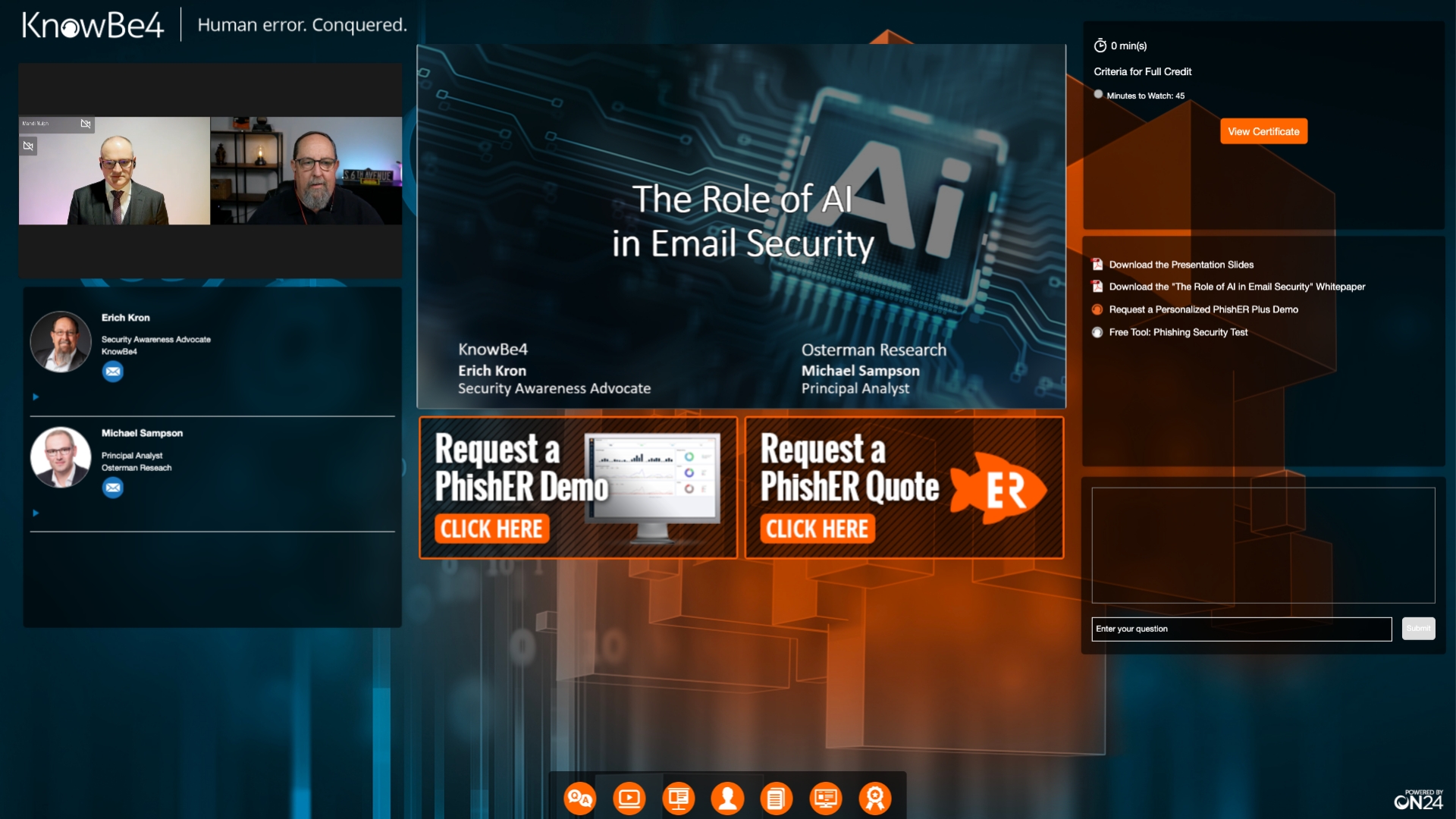This screenshot has width=1456, height=819.
Task: Click the KnowBe4 logo
Action: tap(93, 25)
